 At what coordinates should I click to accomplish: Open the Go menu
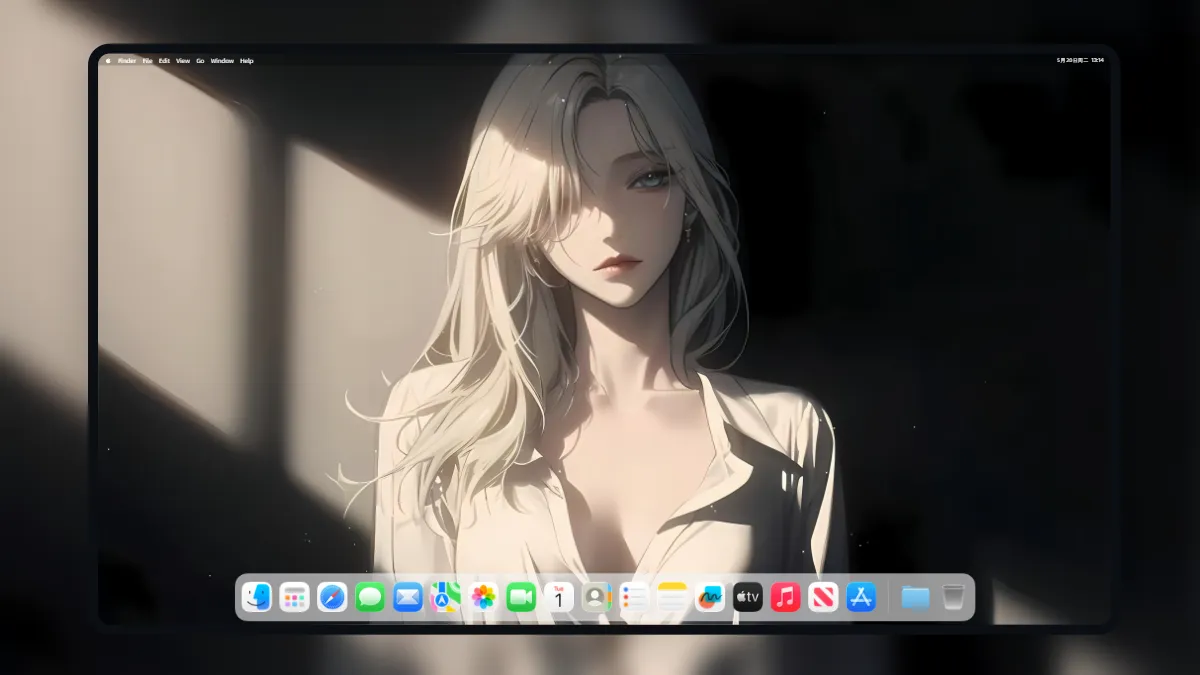pyautogui.click(x=200, y=61)
